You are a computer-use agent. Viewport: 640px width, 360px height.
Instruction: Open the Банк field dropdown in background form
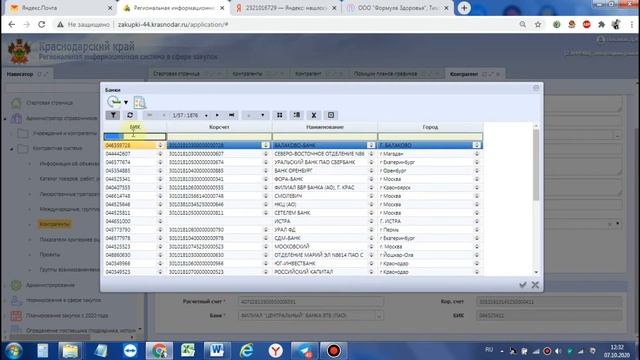click(379, 316)
